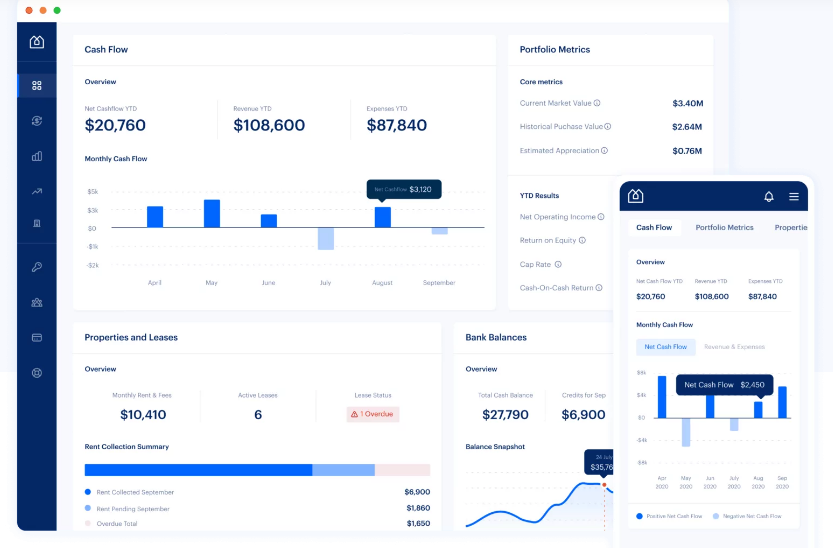Screen dimensions: 833x548
Task: Select the trending line analytics icon
Action: tap(37, 191)
